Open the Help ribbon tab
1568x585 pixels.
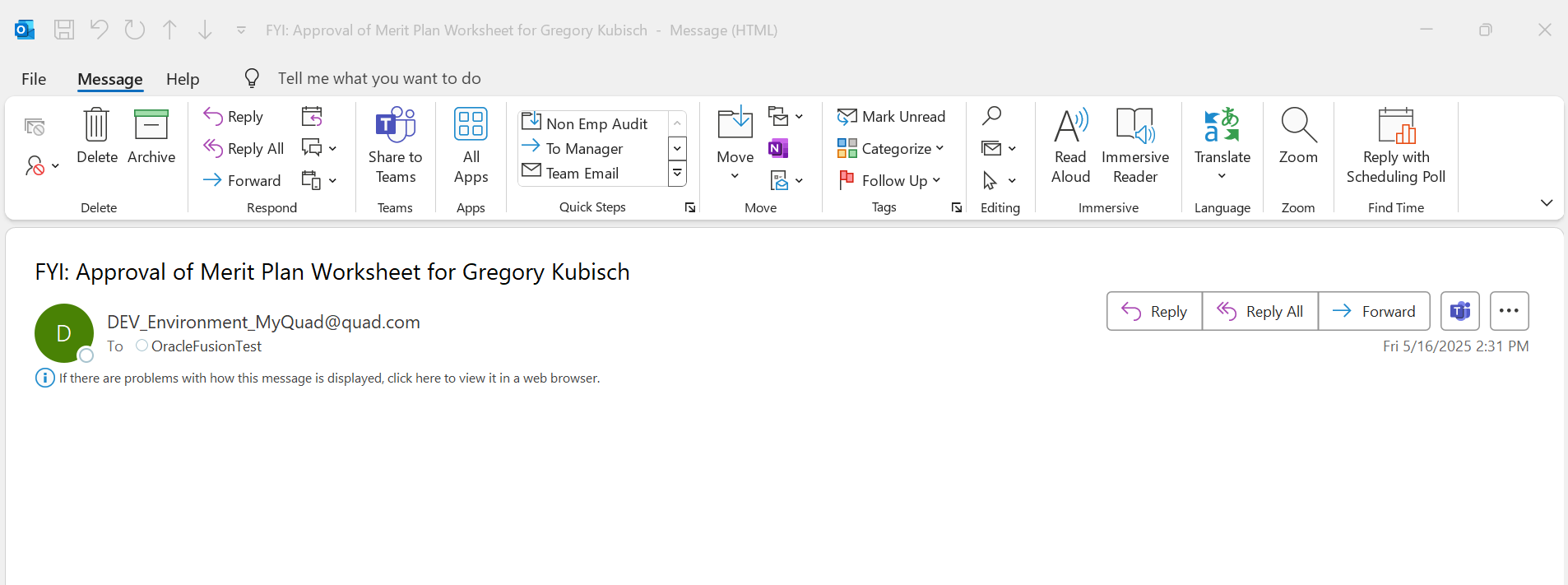click(x=183, y=79)
